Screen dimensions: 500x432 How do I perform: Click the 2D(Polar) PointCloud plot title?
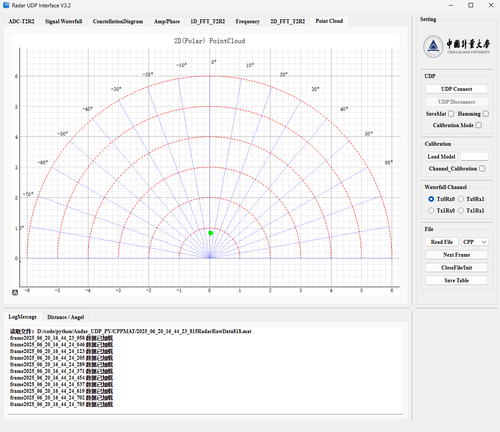[209, 41]
